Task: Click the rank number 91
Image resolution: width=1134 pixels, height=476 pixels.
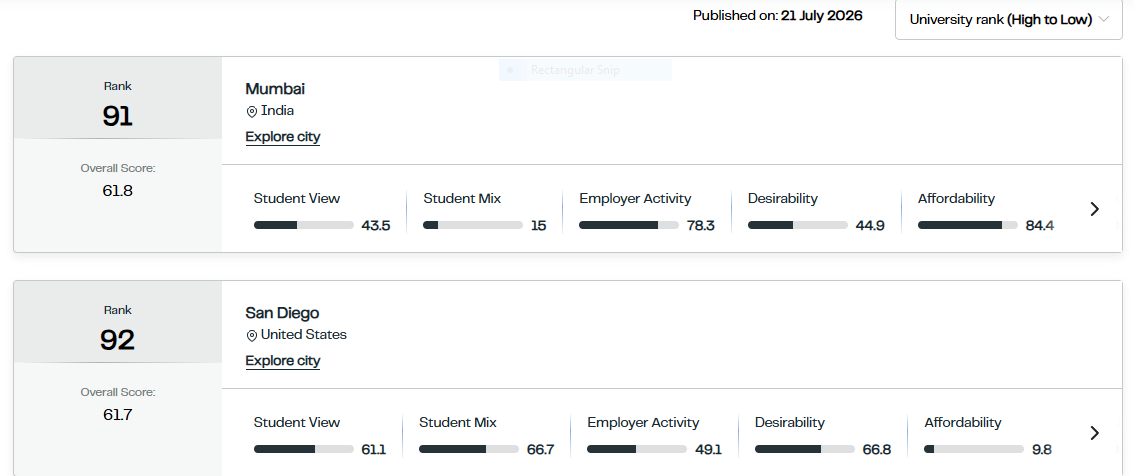Action: pos(117,116)
